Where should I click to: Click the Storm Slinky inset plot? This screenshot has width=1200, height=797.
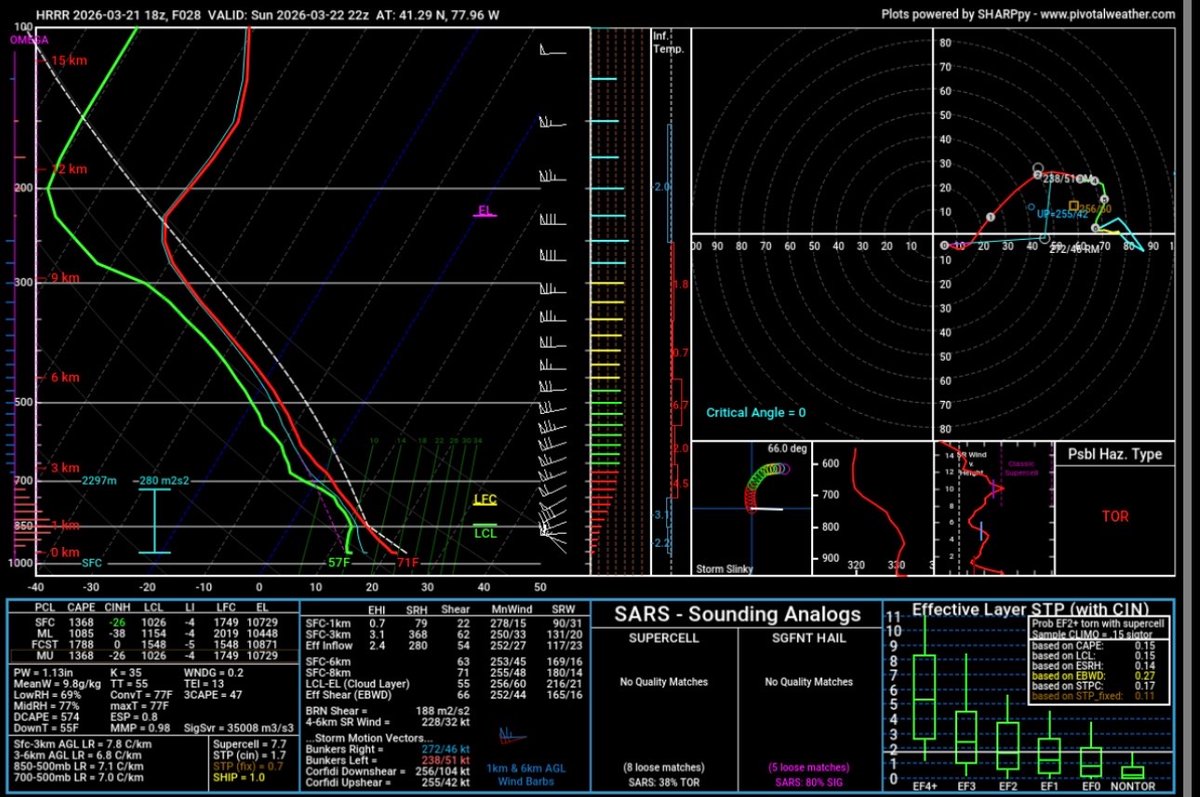click(x=753, y=510)
